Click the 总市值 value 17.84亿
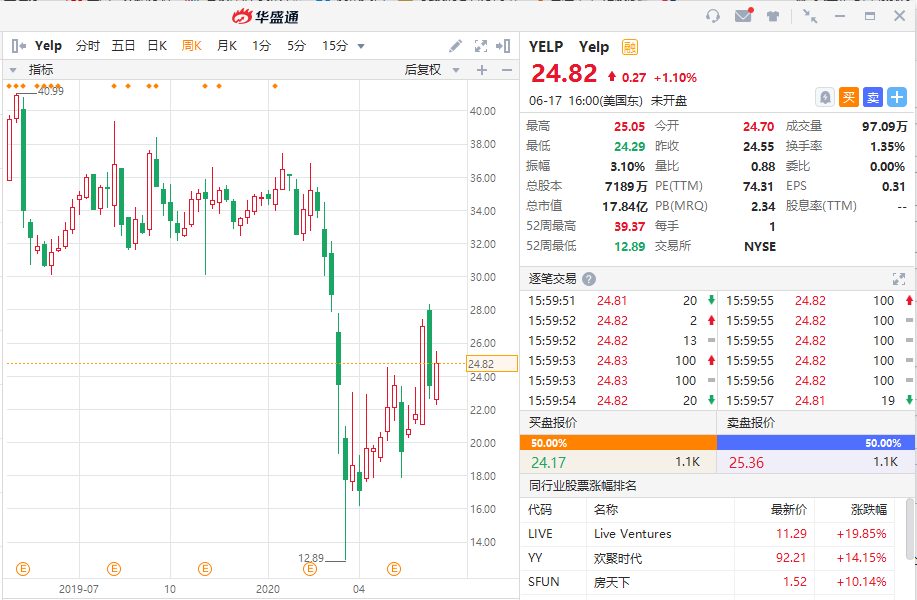Viewport: 917px width, 600px height. pyautogui.click(x=625, y=206)
